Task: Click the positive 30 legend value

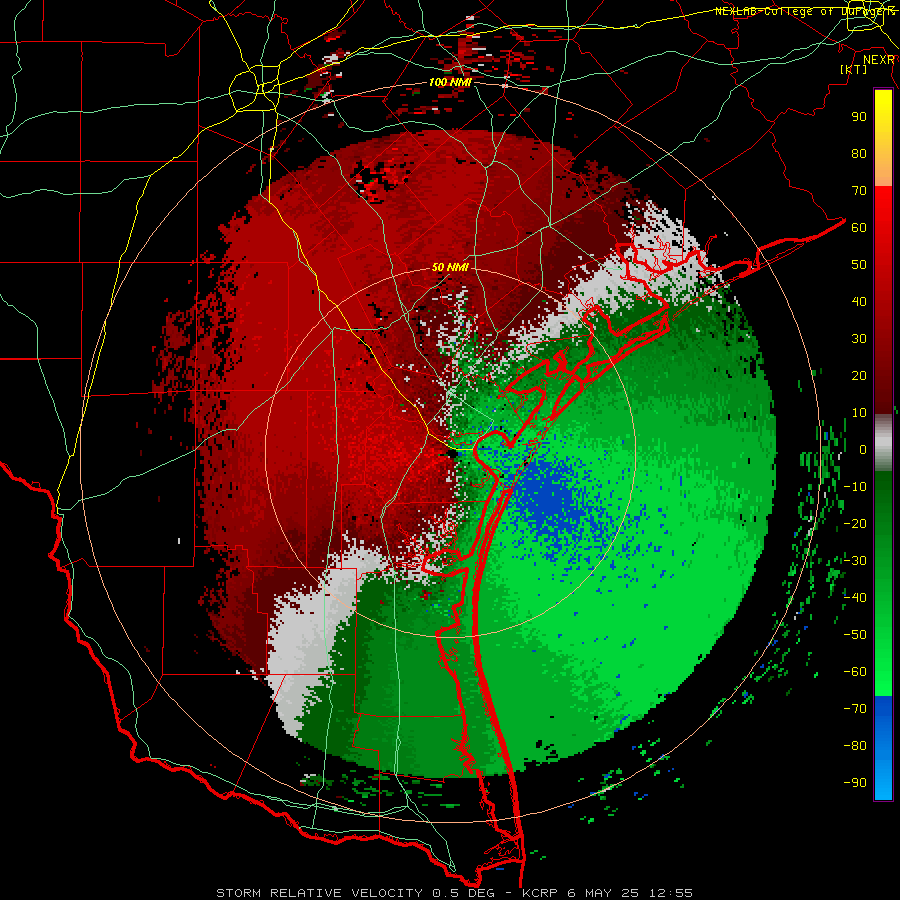Action: tap(859, 339)
